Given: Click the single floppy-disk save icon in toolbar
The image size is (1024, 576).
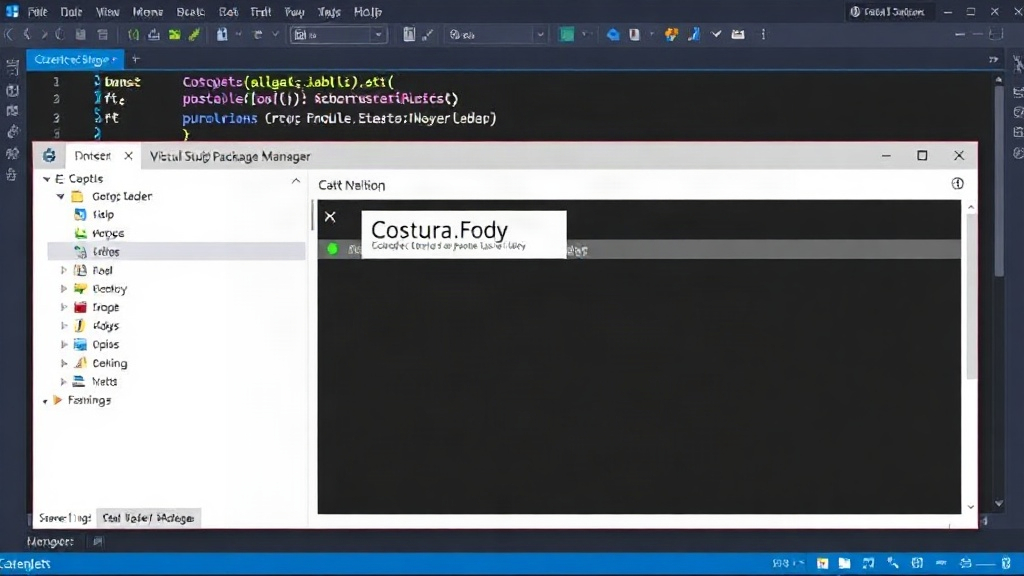Looking at the screenshot, I should click(80, 35).
